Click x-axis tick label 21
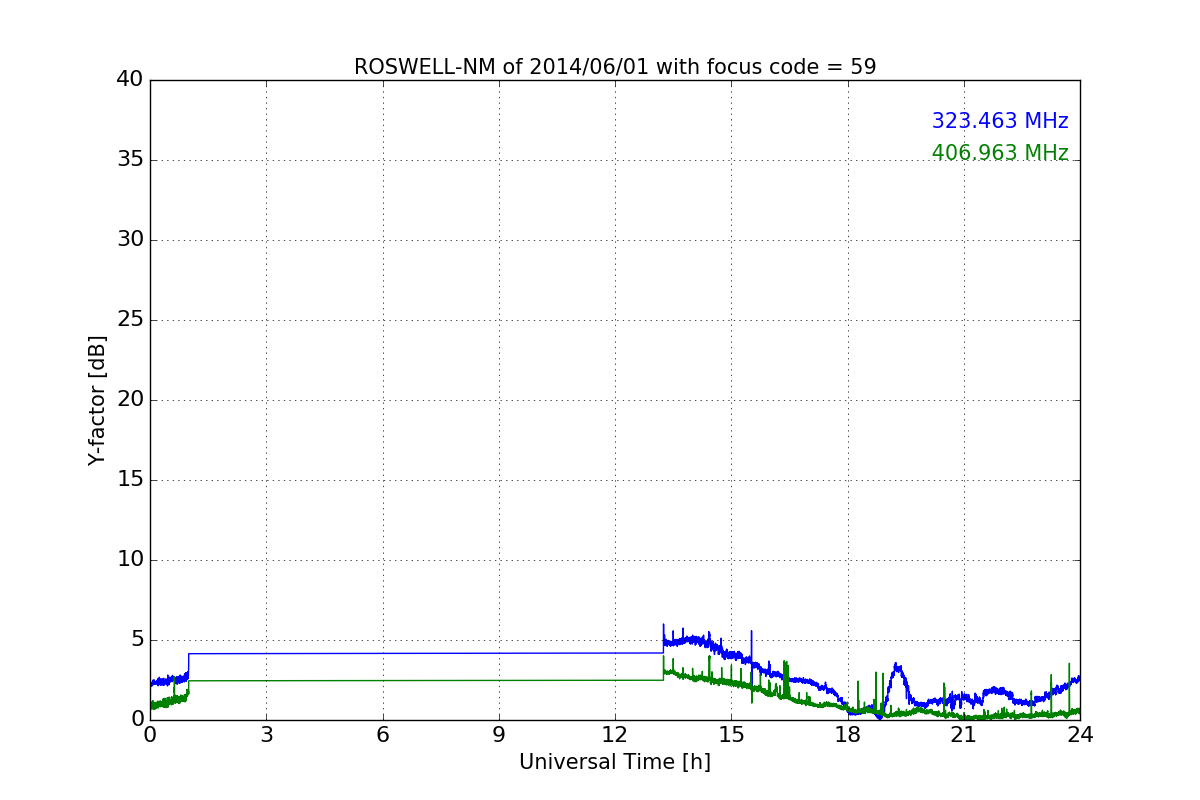 click(964, 735)
